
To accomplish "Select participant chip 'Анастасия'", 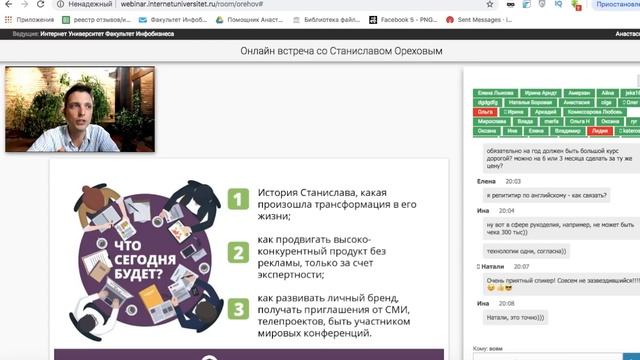I will 576,102.
